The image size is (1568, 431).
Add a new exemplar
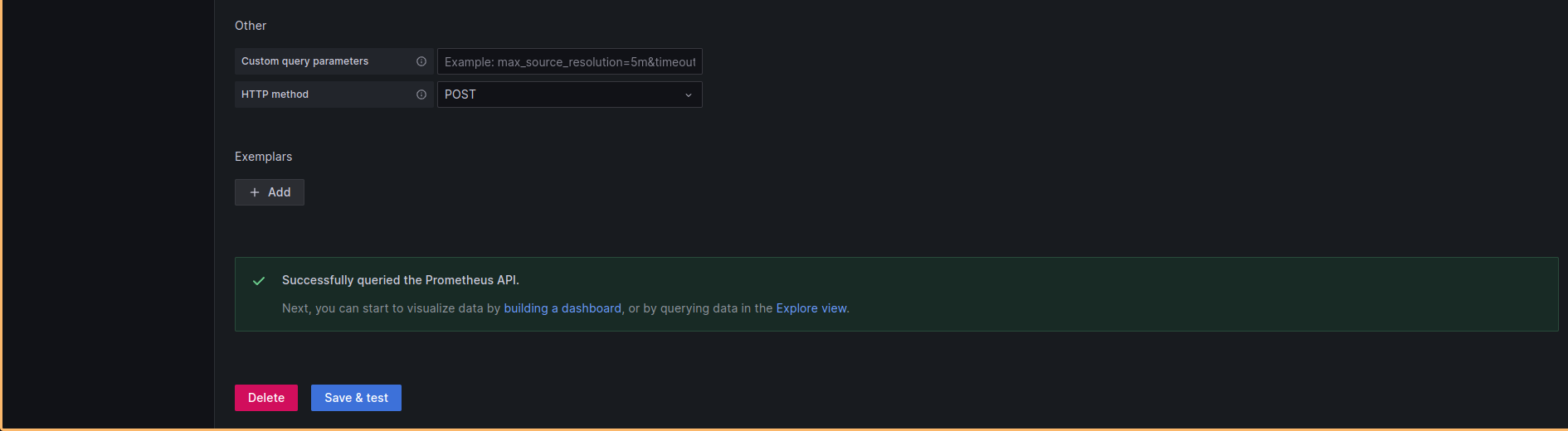click(x=270, y=192)
